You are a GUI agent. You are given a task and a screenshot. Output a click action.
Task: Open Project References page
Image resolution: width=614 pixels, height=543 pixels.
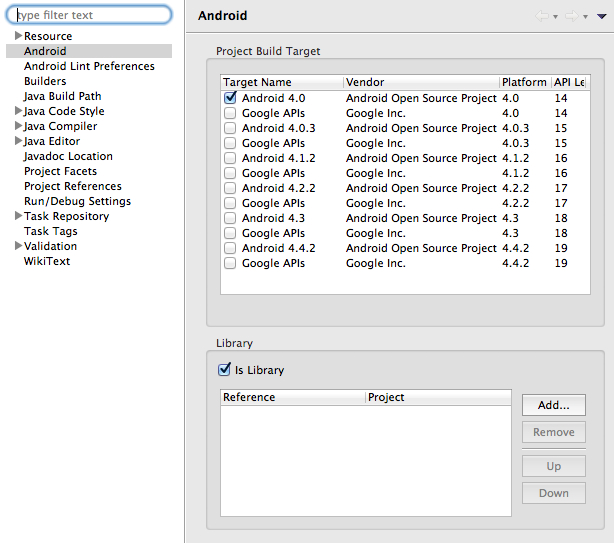pos(73,186)
